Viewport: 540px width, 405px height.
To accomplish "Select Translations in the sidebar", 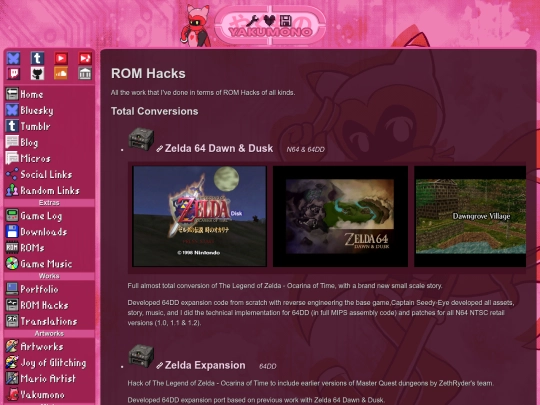I will click(49, 321).
